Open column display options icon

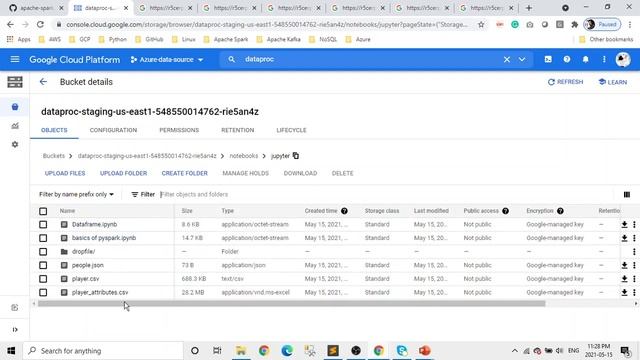coord(627,194)
